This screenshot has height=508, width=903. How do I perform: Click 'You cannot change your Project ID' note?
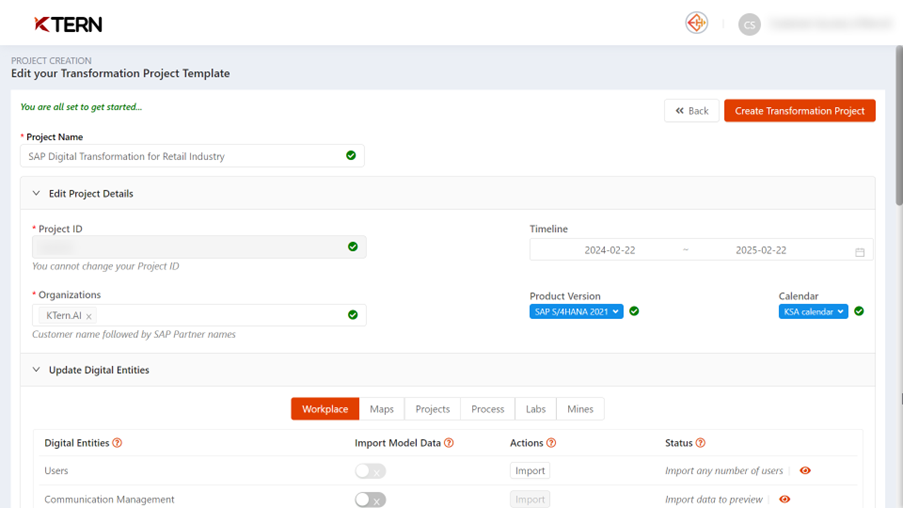pos(105,266)
